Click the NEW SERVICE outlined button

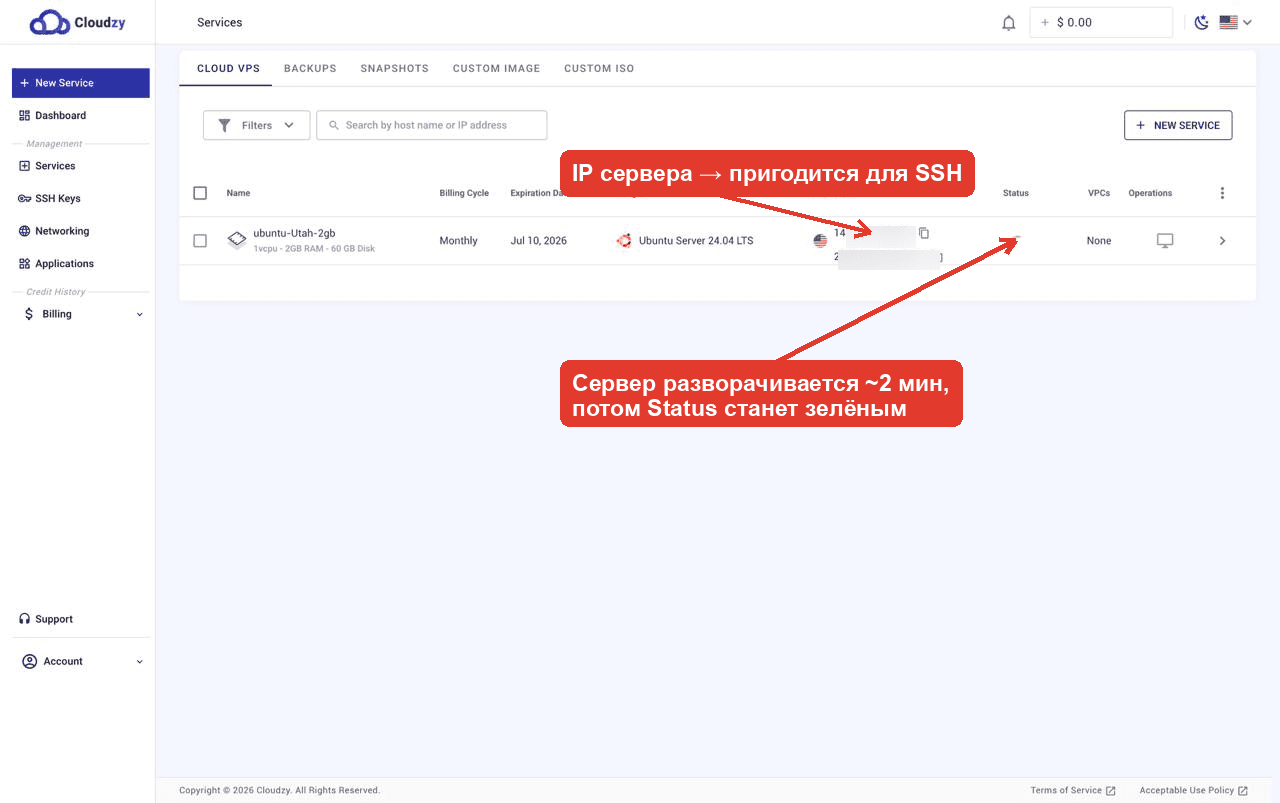[1178, 125]
